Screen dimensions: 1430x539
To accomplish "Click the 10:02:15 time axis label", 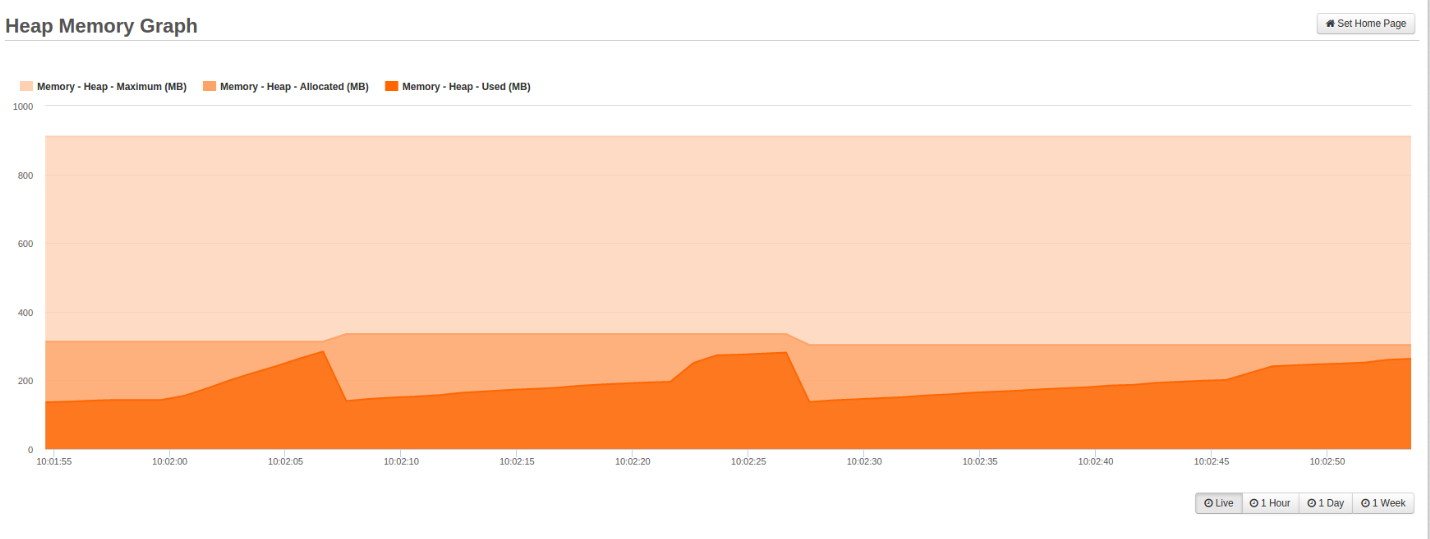I will (x=517, y=462).
